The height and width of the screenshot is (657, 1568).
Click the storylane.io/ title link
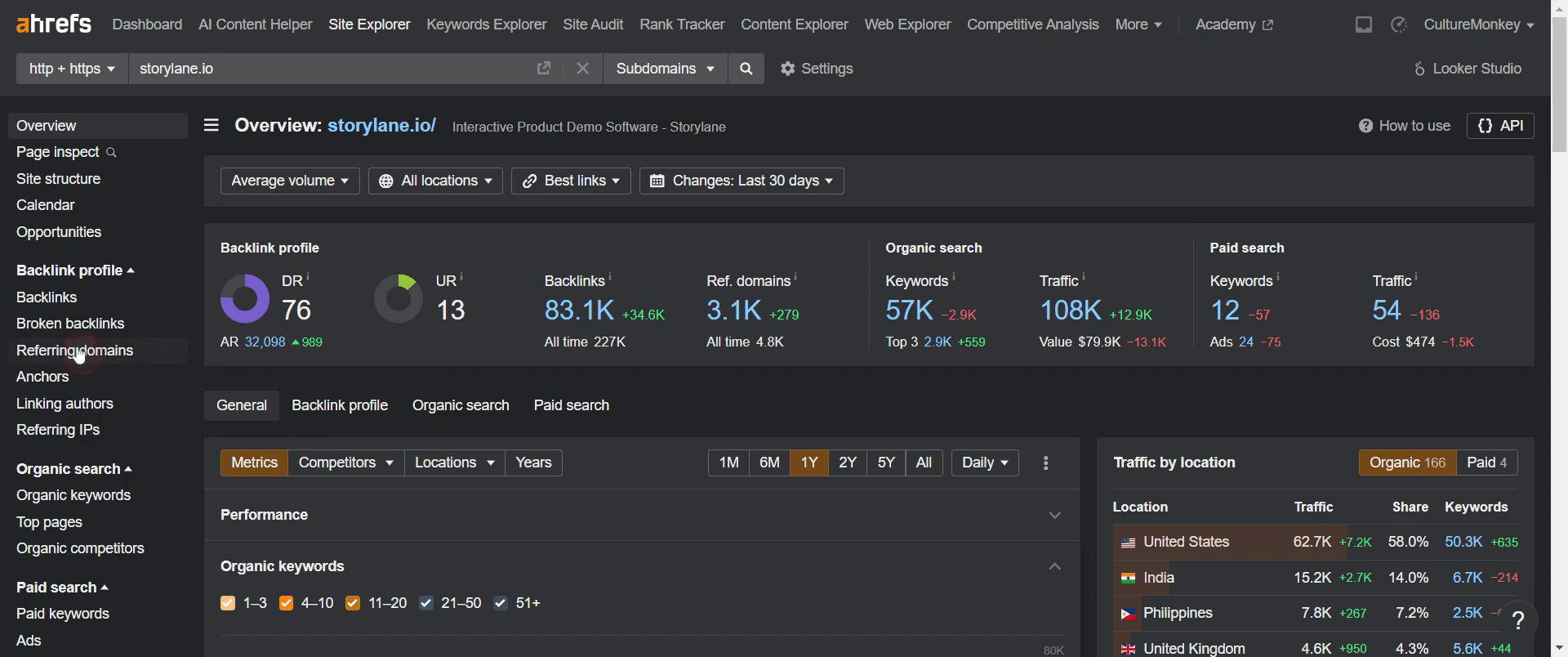click(381, 125)
